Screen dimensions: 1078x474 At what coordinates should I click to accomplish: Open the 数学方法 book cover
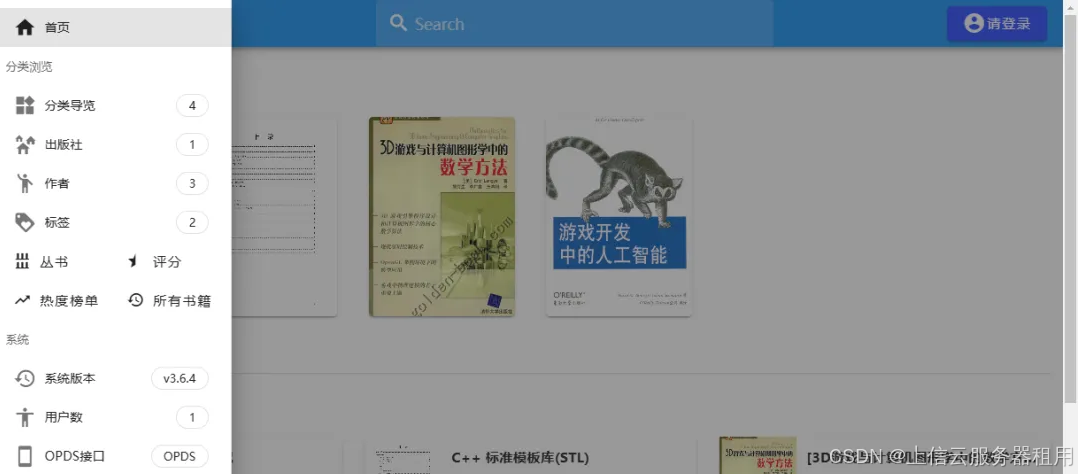(442, 217)
